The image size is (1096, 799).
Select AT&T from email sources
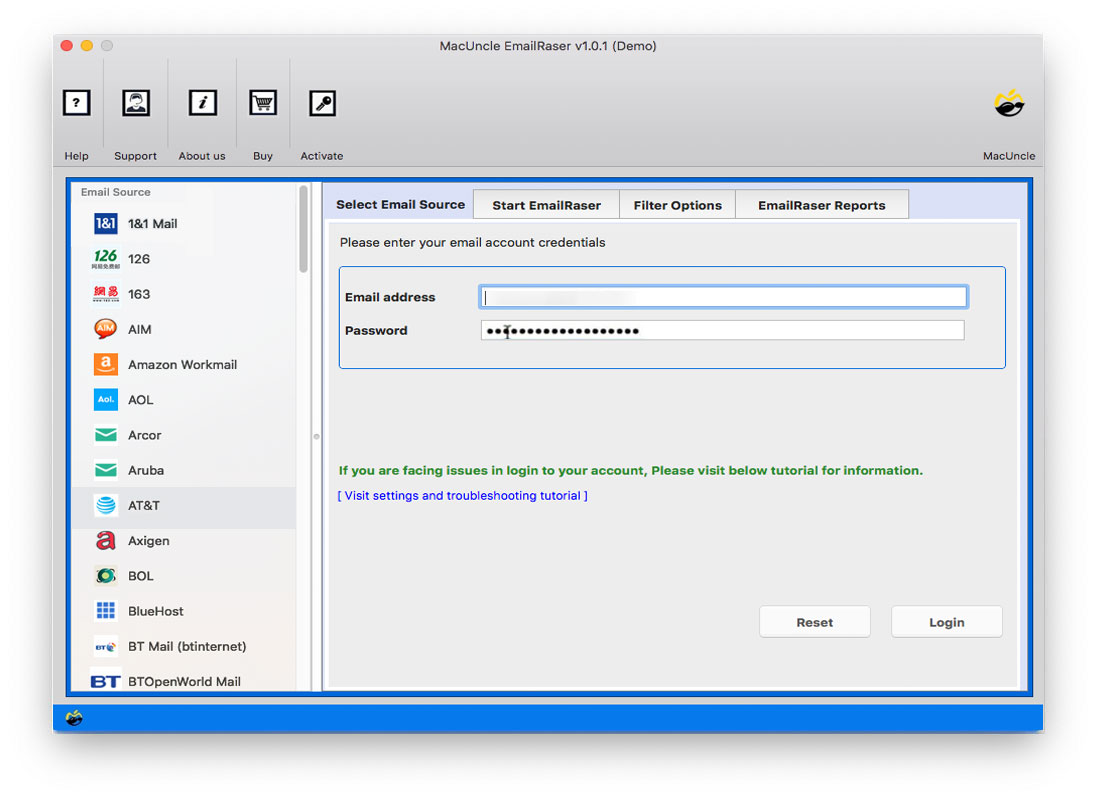pos(143,506)
